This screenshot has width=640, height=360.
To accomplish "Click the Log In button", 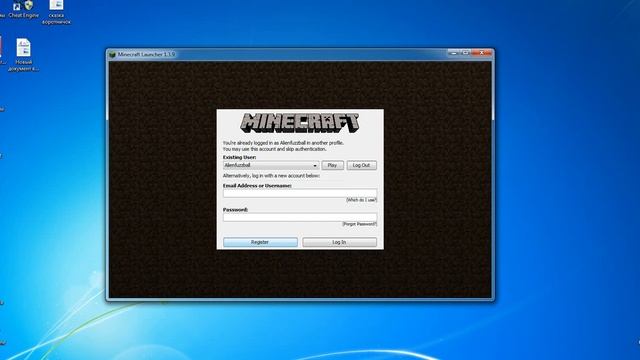I will coord(339,242).
